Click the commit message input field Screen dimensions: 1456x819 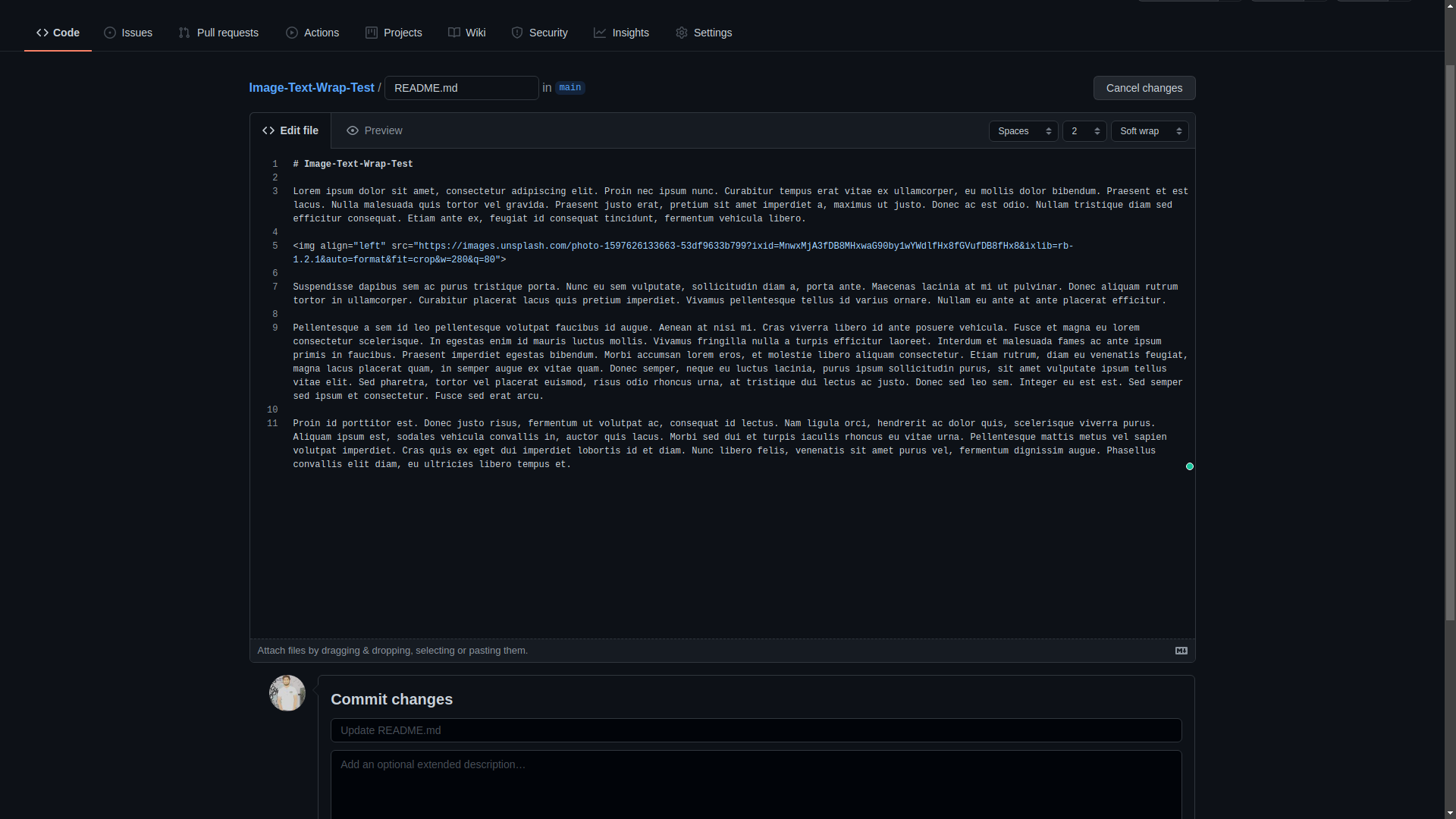tap(755, 730)
